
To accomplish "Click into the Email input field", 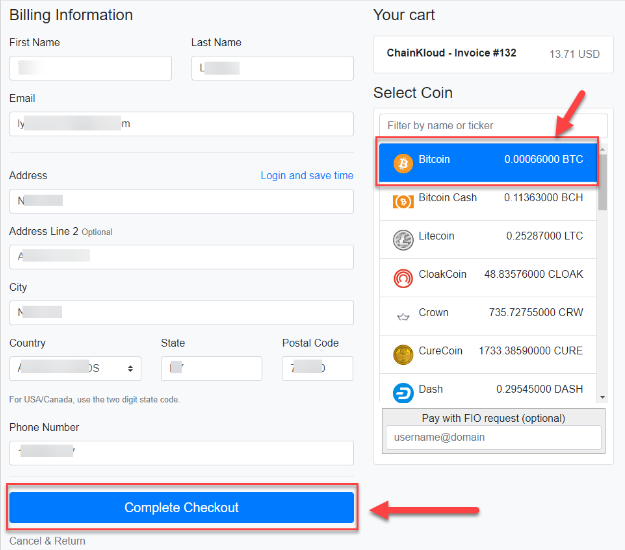I will (181, 124).
